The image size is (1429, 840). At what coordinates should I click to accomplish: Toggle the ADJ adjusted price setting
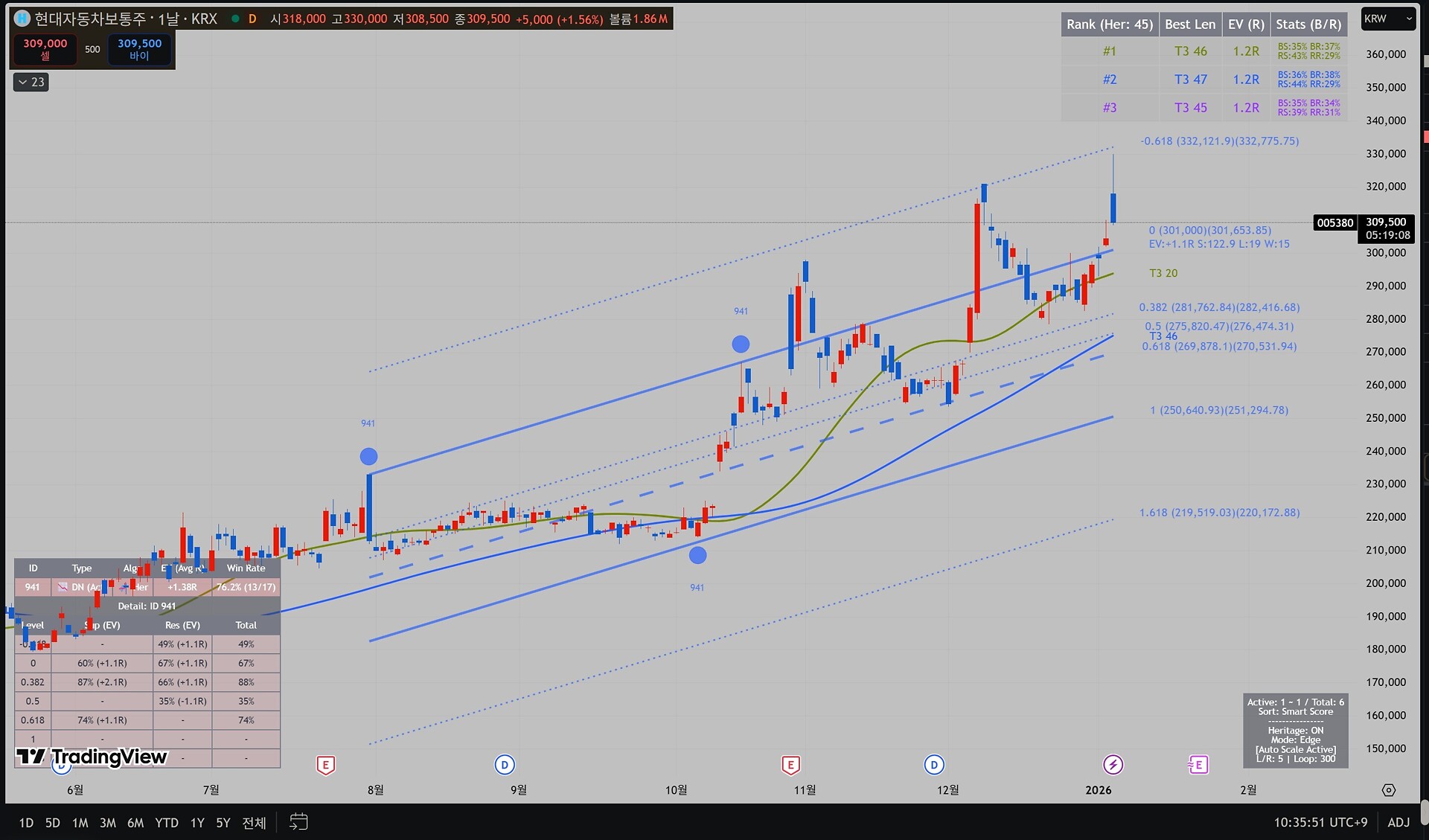tap(1398, 822)
